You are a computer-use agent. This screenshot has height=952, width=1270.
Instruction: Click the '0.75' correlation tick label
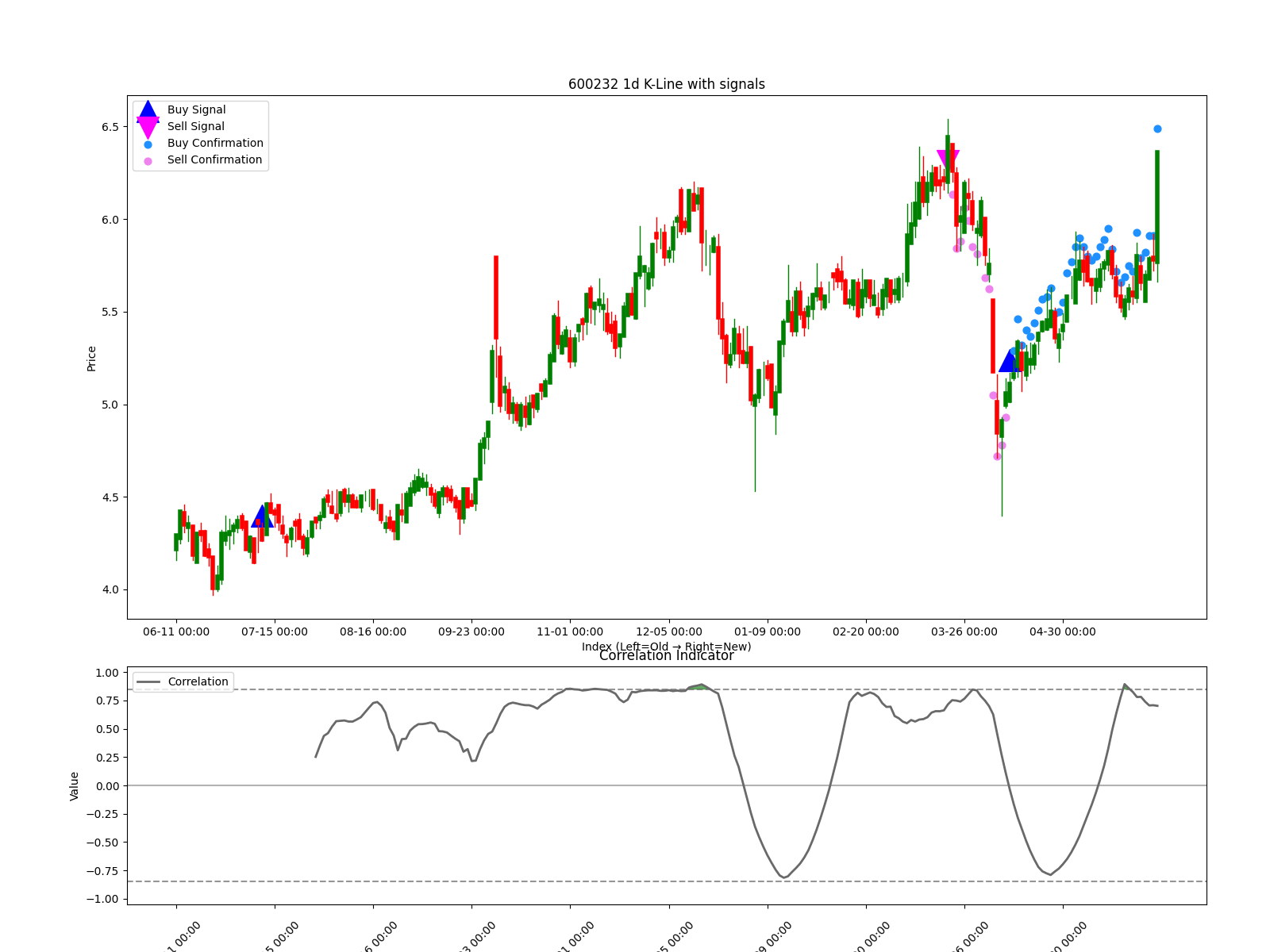point(107,701)
